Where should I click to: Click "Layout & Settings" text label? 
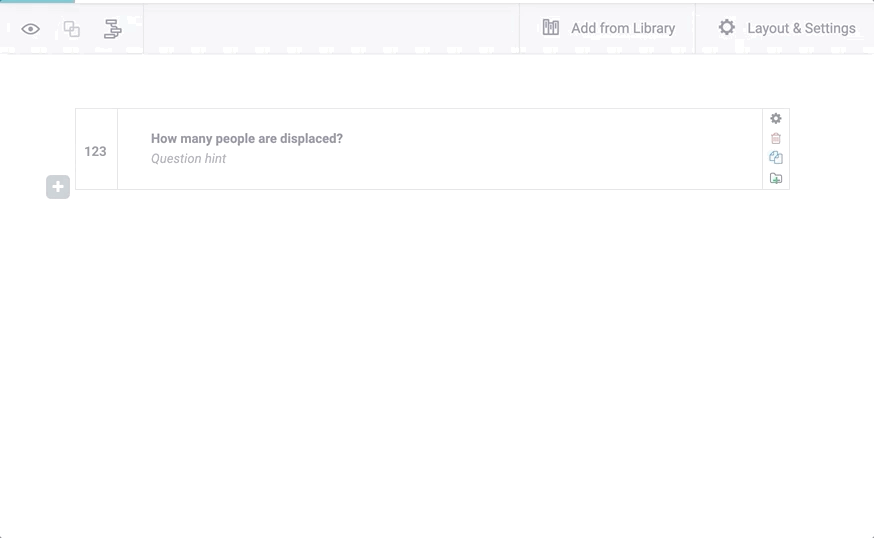point(801,29)
